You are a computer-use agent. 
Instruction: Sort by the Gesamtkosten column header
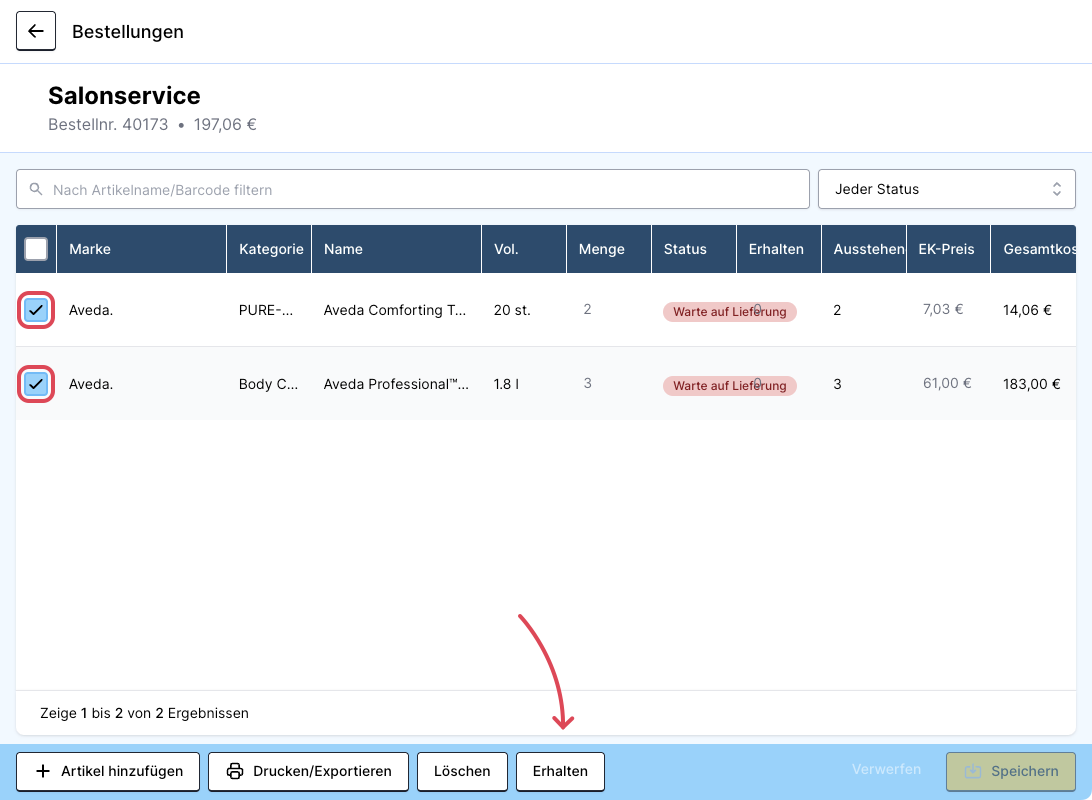point(1034,249)
